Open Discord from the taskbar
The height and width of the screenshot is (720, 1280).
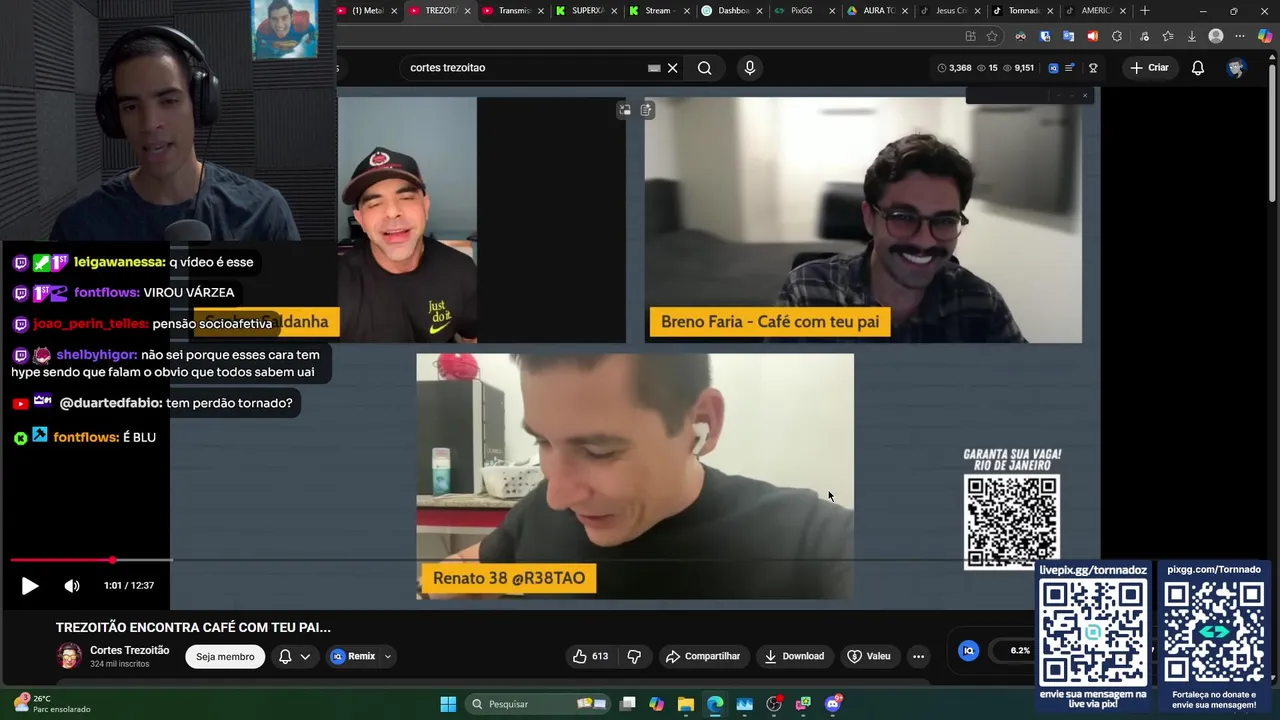click(x=833, y=704)
